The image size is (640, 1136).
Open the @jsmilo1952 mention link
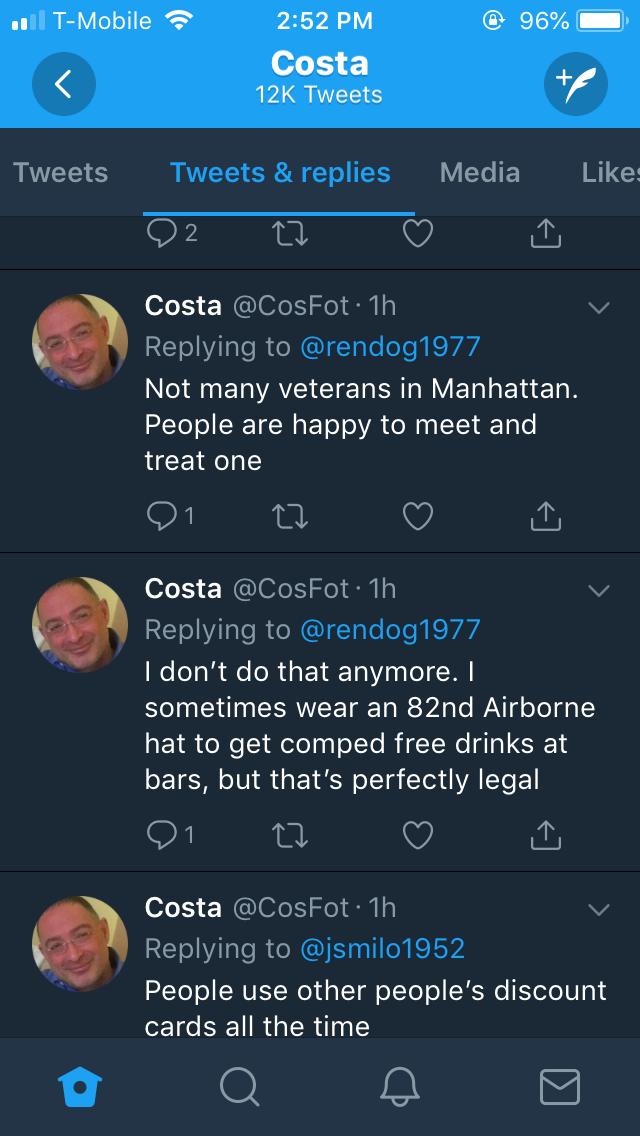382,947
